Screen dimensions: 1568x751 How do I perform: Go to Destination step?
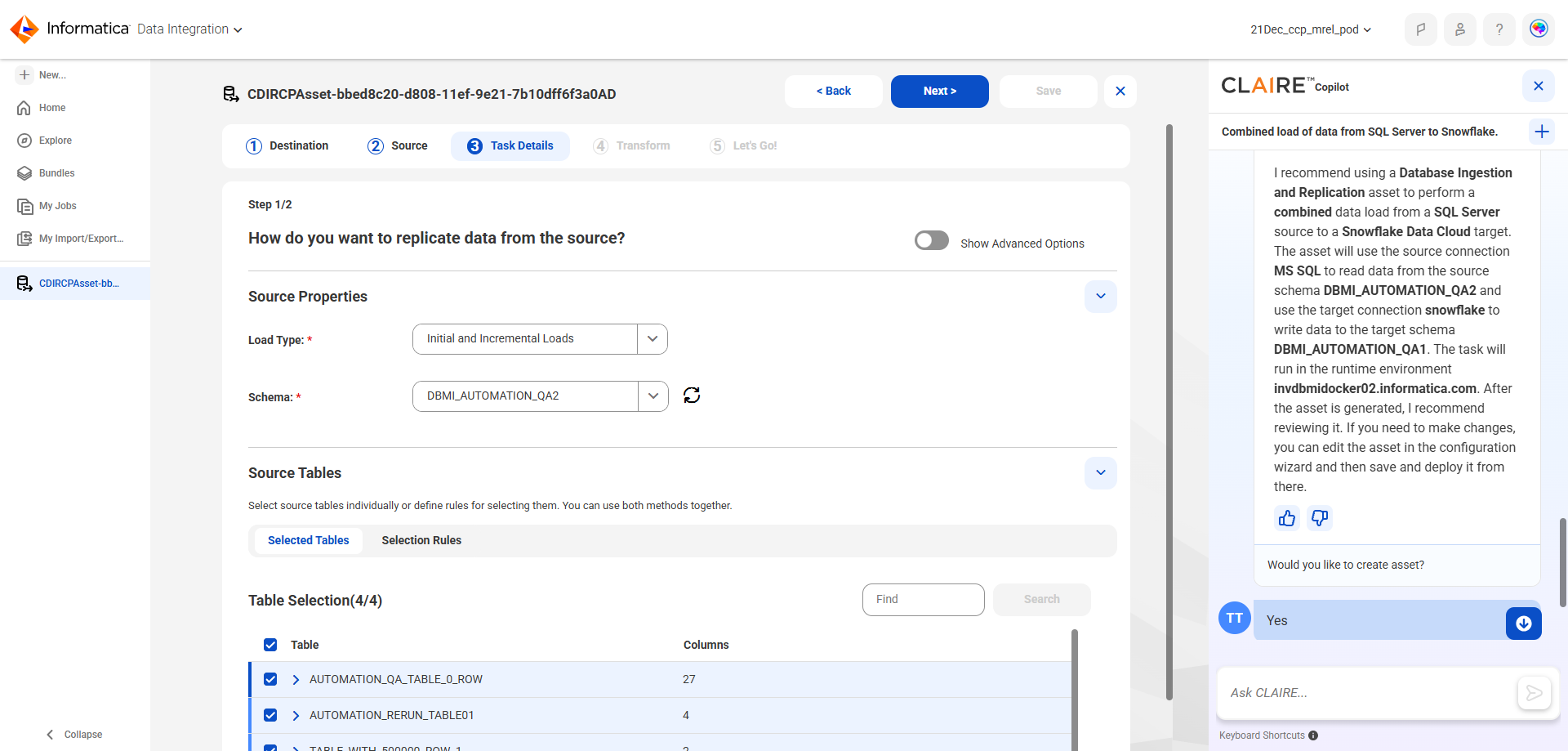coord(287,146)
